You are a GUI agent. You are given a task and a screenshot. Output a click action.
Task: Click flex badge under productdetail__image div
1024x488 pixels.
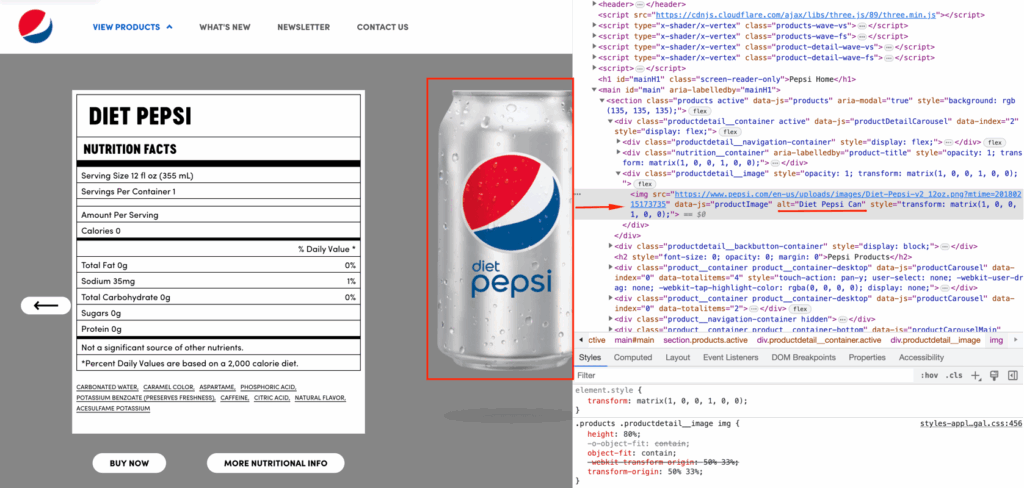646,184
